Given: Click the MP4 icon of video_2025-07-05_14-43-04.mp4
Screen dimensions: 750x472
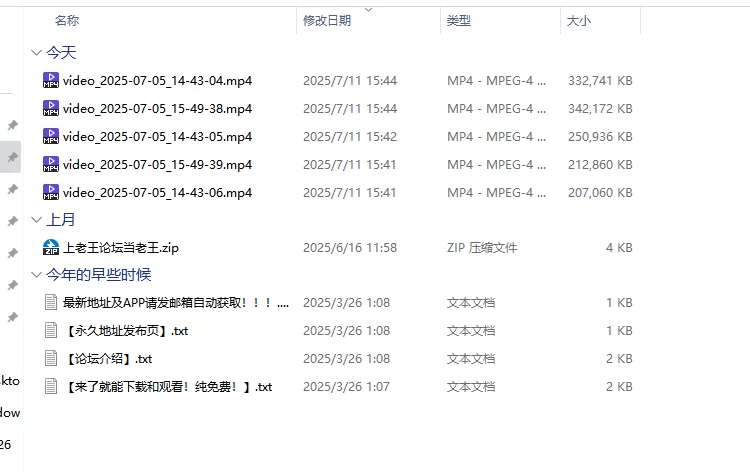Looking at the screenshot, I should [51, 80].
